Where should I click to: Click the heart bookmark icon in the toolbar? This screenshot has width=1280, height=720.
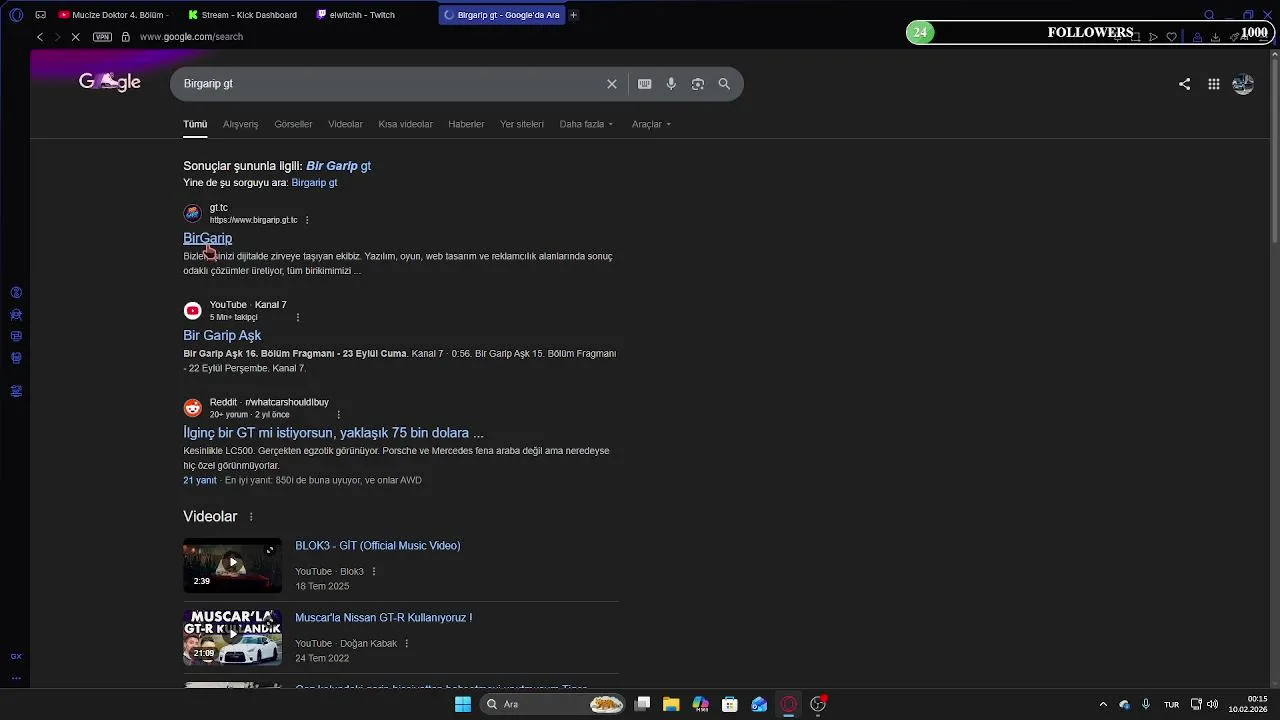[x=1172, y=37]
